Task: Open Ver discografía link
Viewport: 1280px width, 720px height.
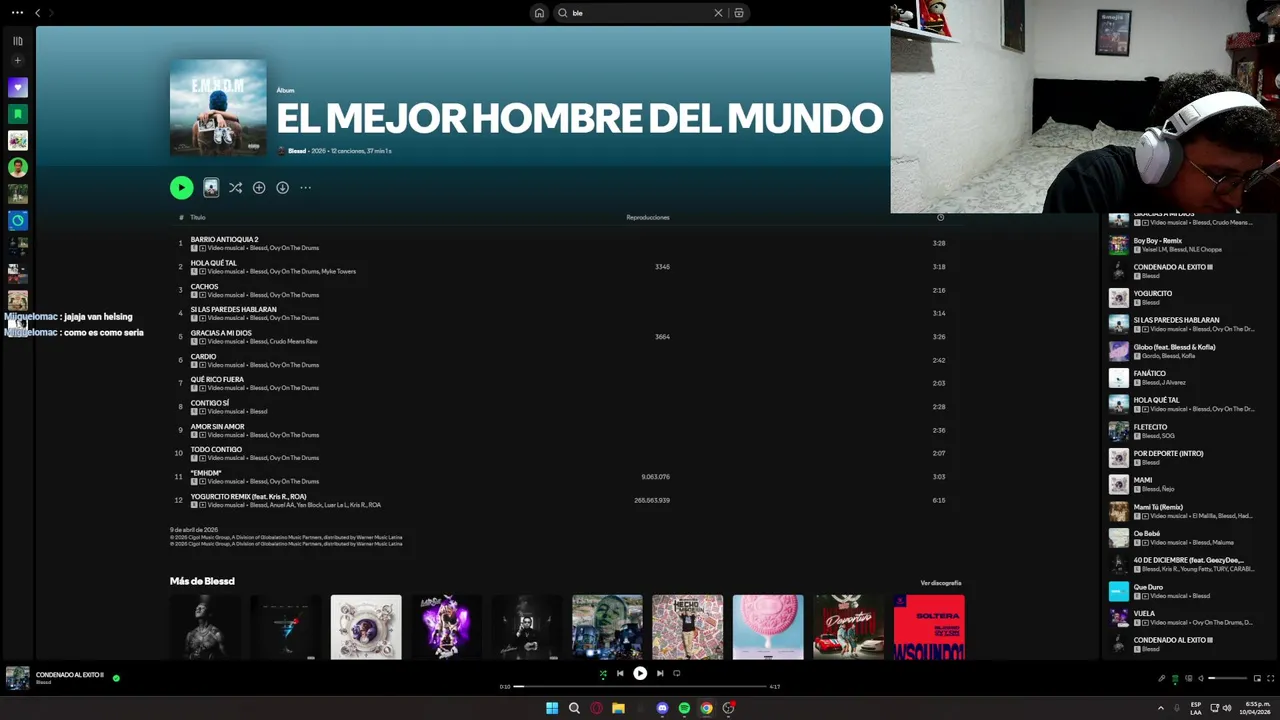Action: pos(941,583)
